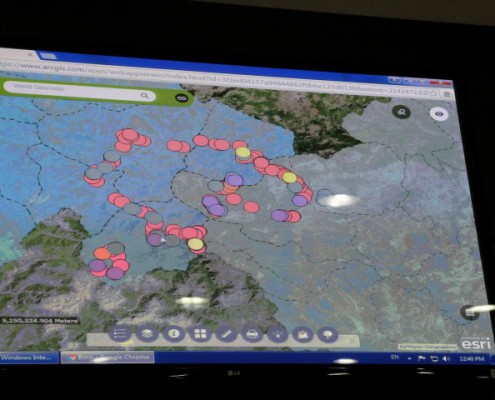
Task: Open the Print widget
Action: 252,334
